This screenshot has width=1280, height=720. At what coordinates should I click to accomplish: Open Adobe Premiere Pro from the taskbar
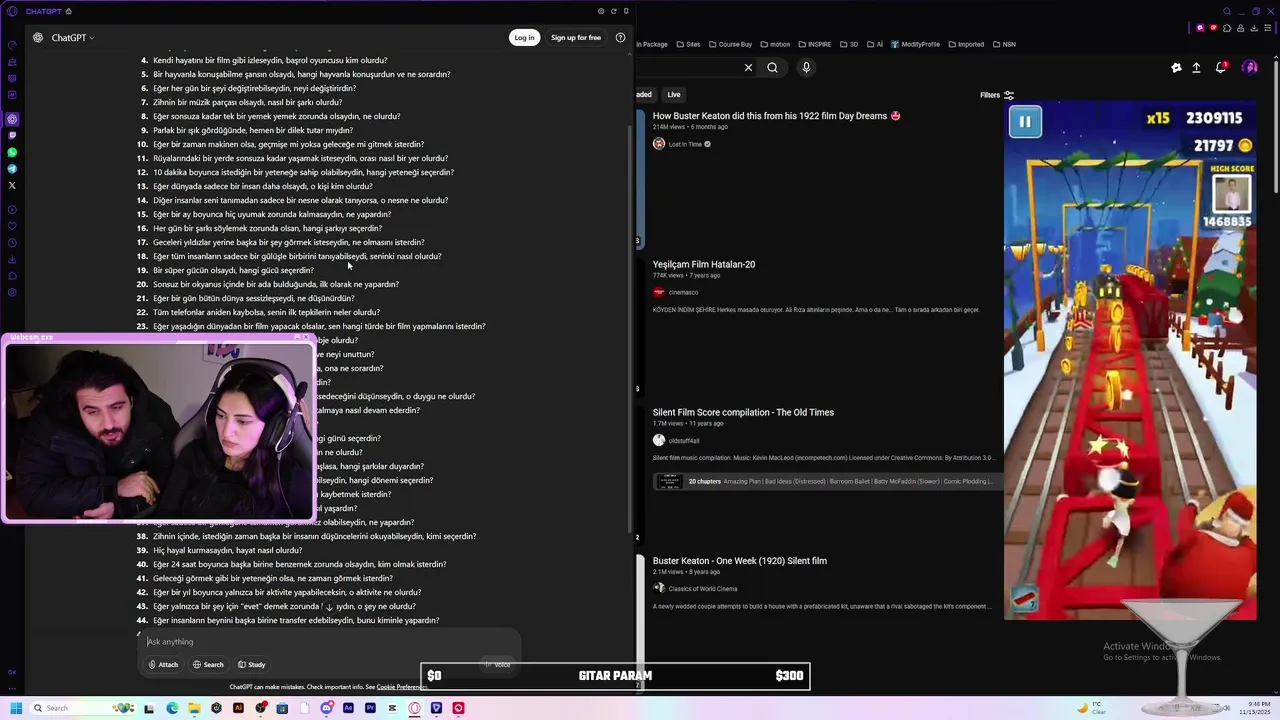point(370,708)
